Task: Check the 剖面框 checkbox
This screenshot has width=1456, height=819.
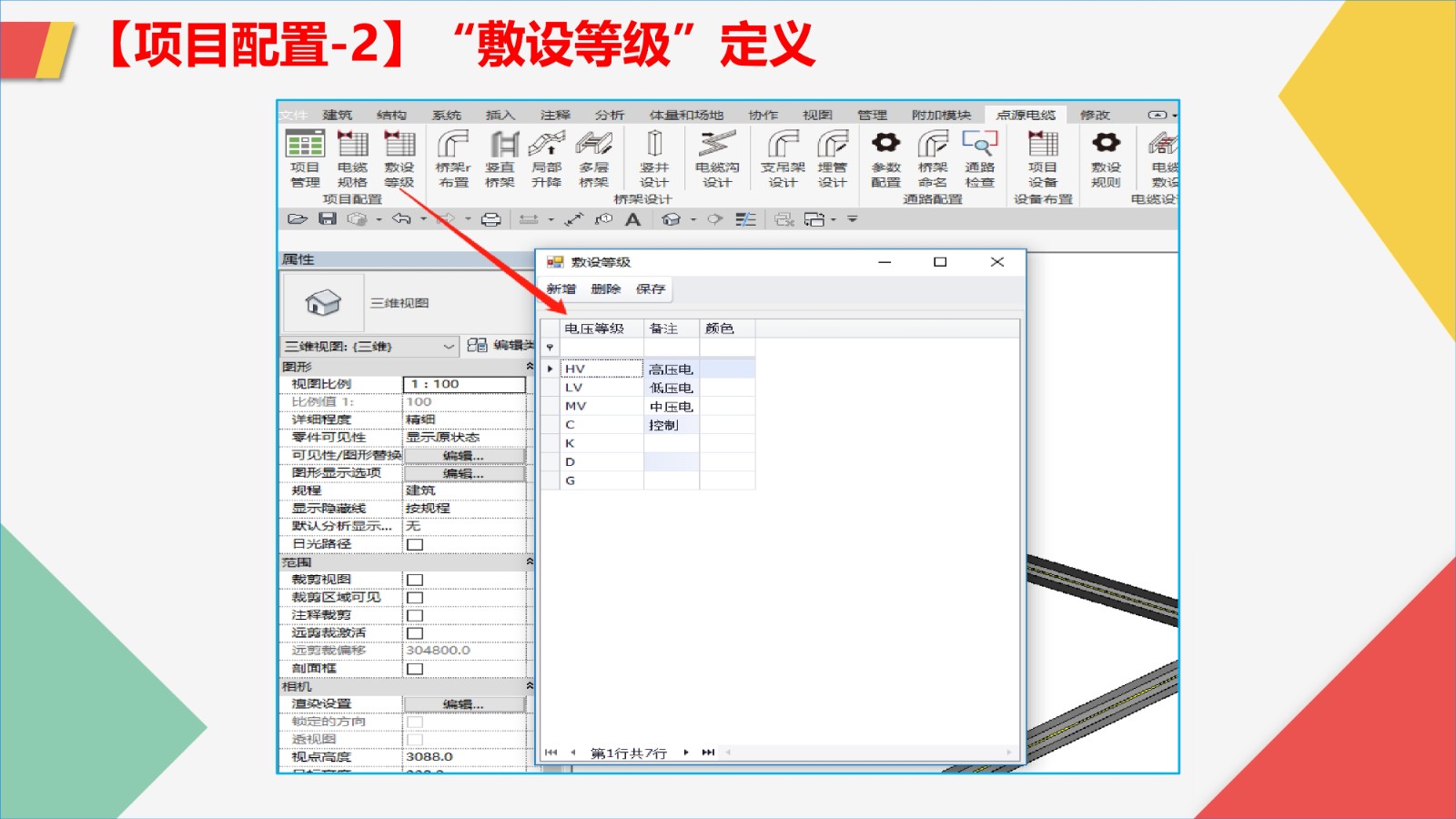Action: pos(415,669)
